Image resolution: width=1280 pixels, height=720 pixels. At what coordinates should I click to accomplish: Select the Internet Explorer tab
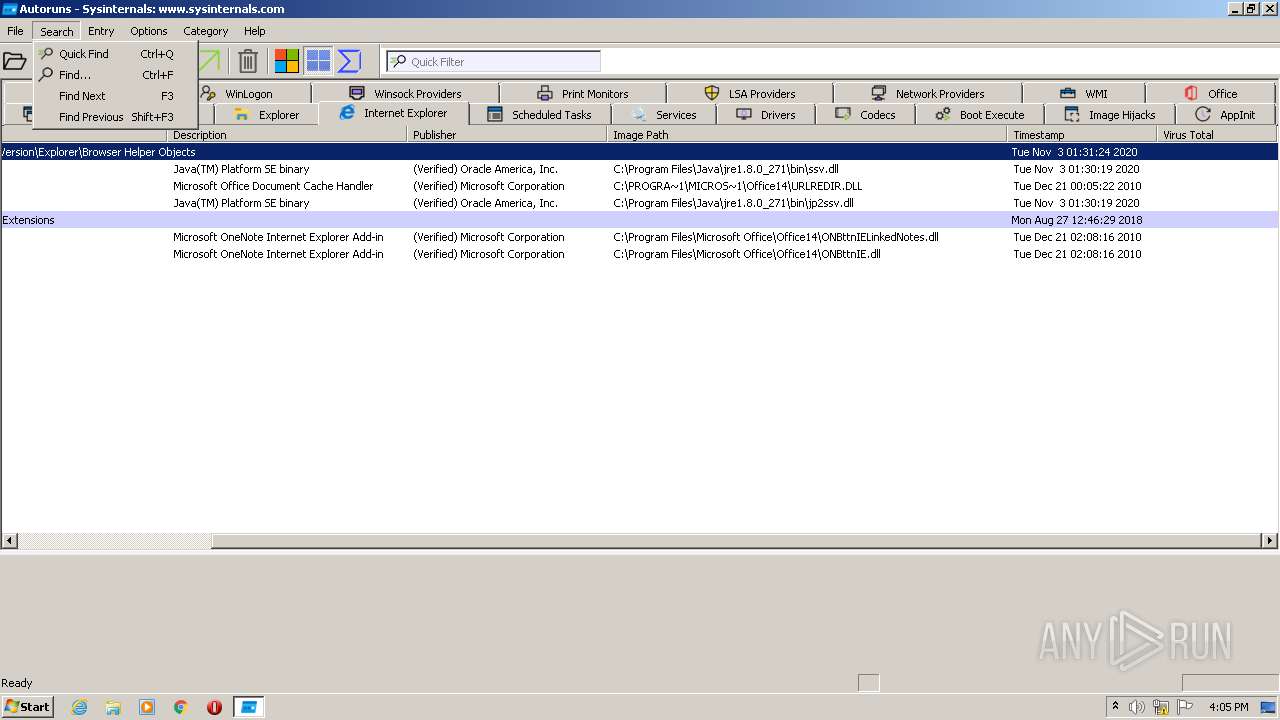click(394, 113)
